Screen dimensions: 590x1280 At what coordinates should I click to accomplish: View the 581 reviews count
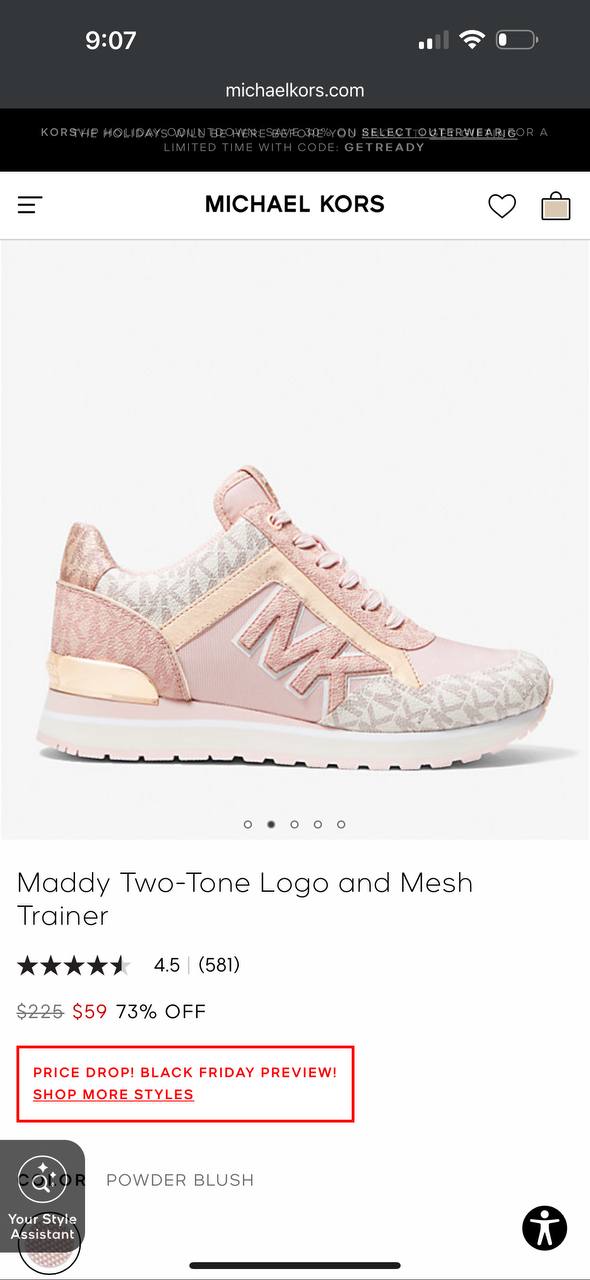pos(219,965)
